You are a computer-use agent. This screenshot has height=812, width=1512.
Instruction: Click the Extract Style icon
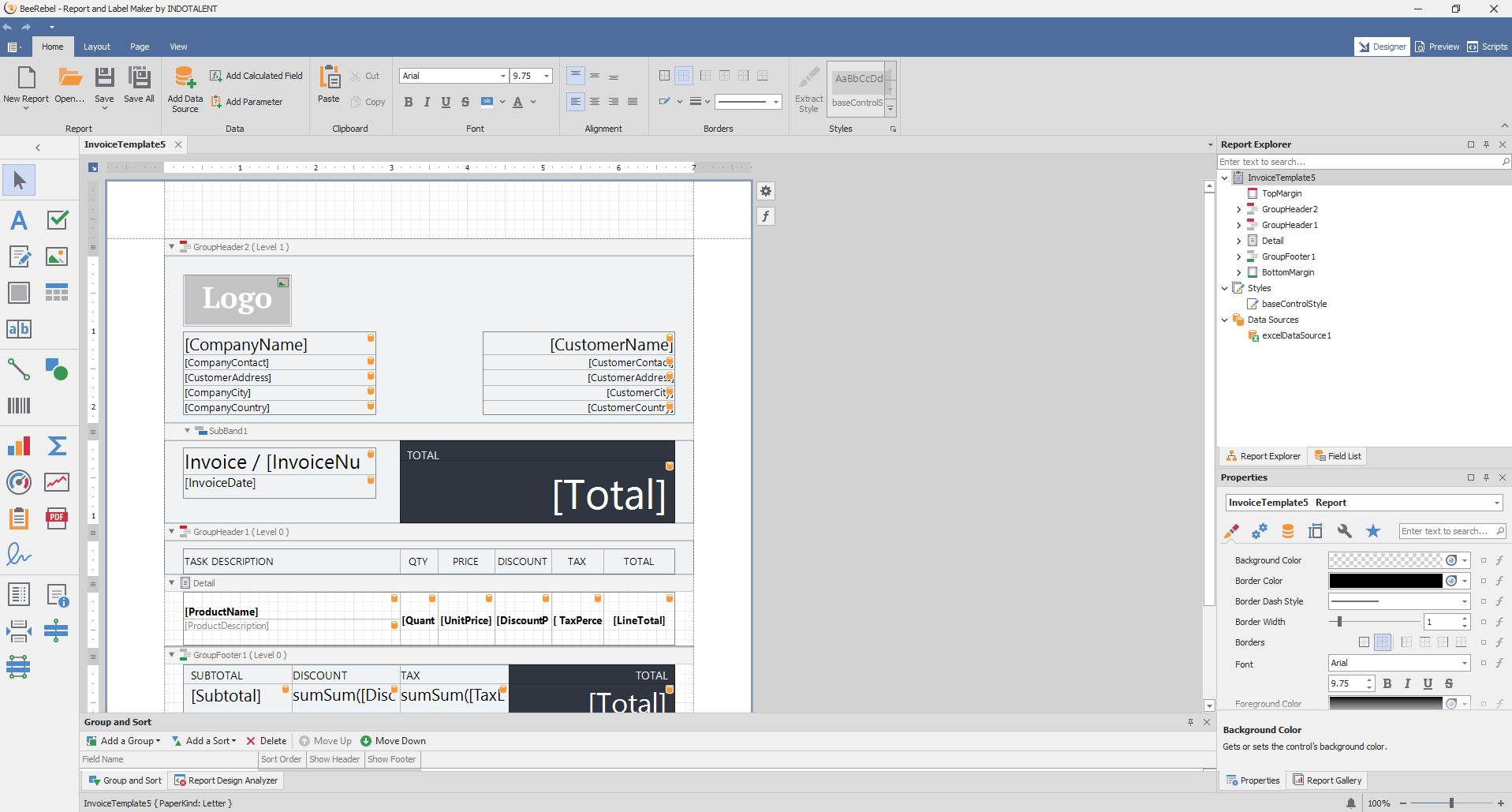(x=808, y=79)
